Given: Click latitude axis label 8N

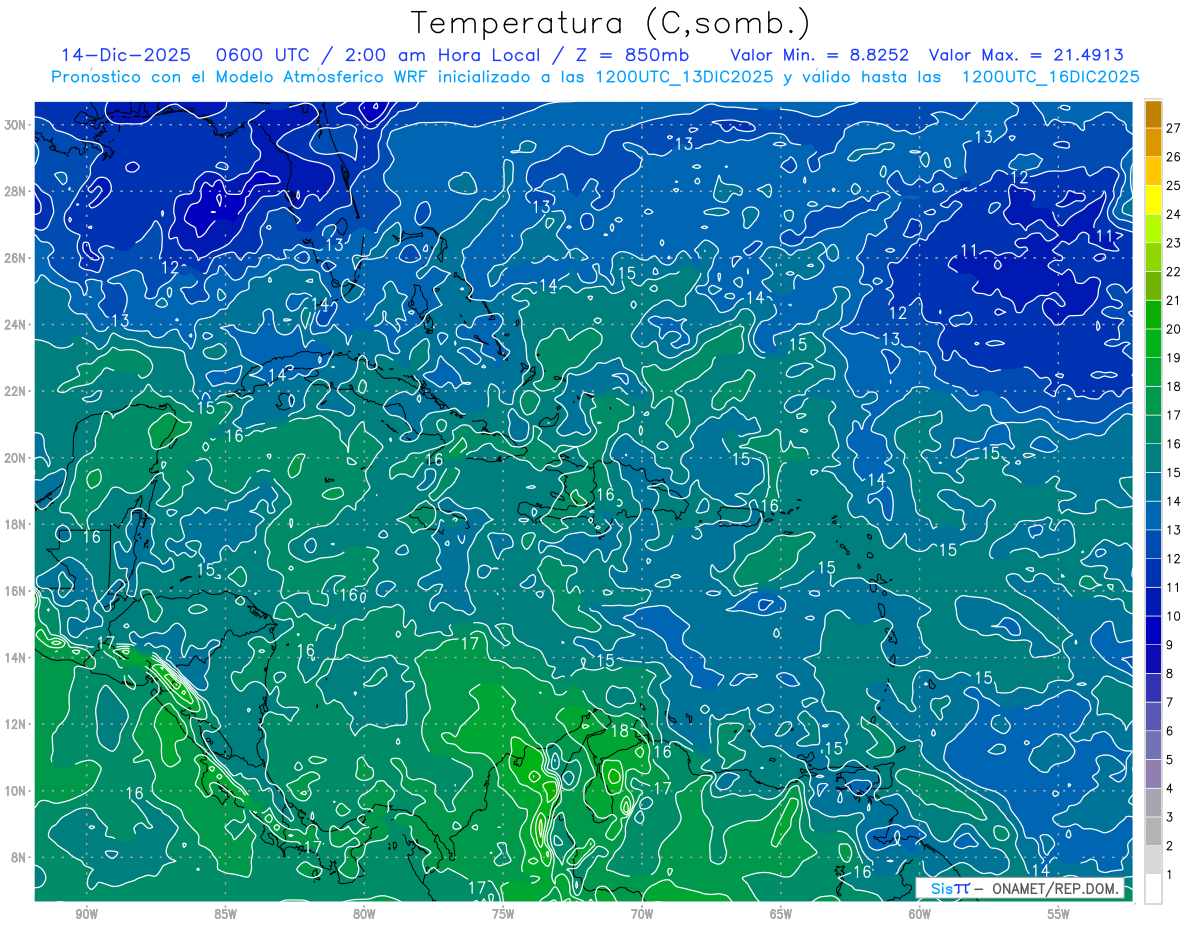Looking at the screenshot, I should tap(20, 857).
